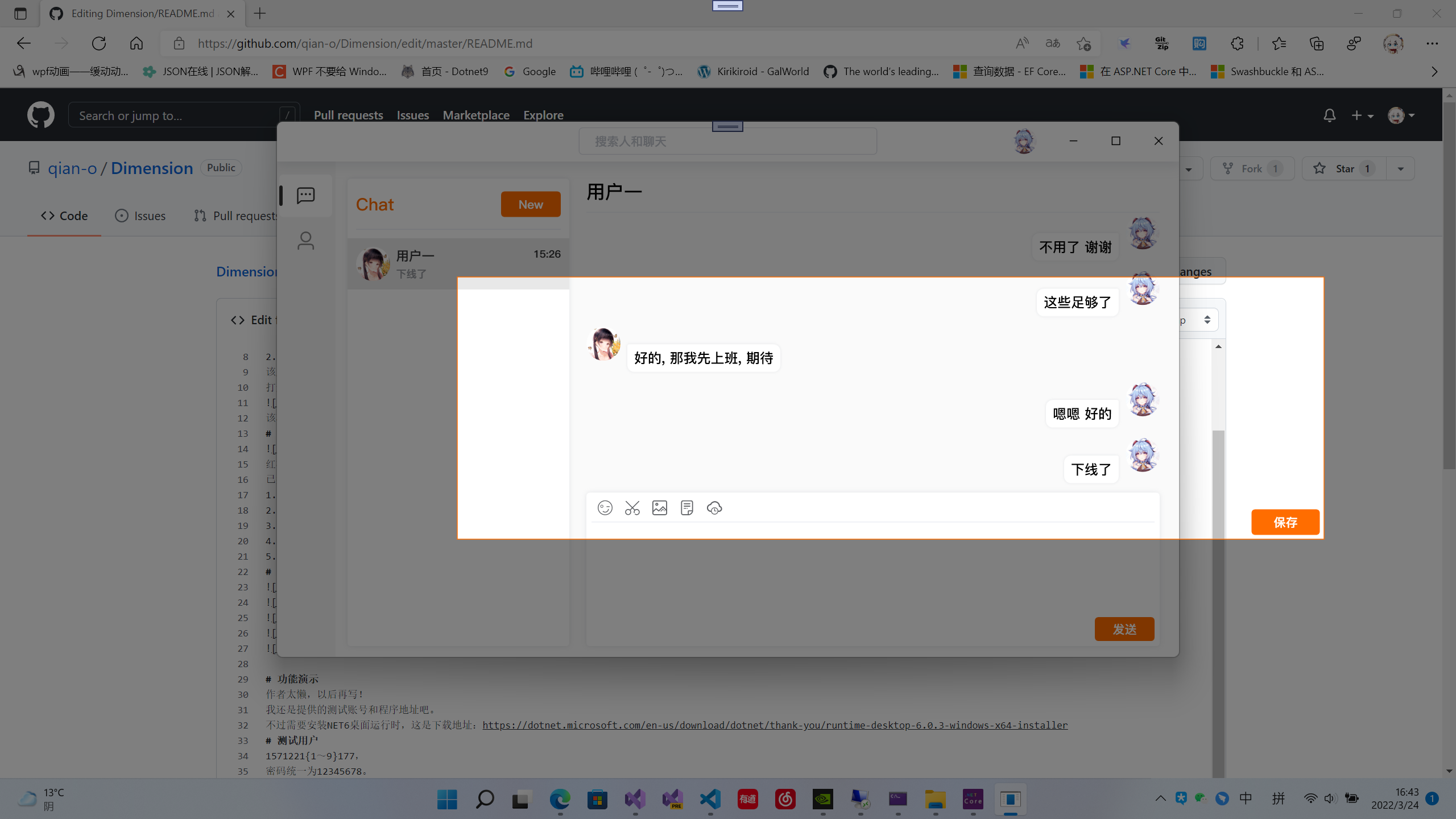The height and width of the screenshot is (819, 1456).
Task: Open Explore in GitHub header
Action: click(x=543, y=115)
